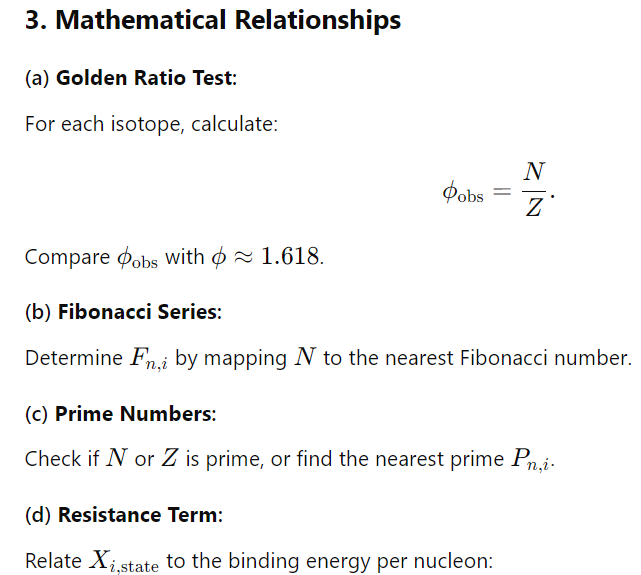This screenshot has width=641, height=575.
Task: Click the X i,state symbol
Action: (x=124, y=562)
